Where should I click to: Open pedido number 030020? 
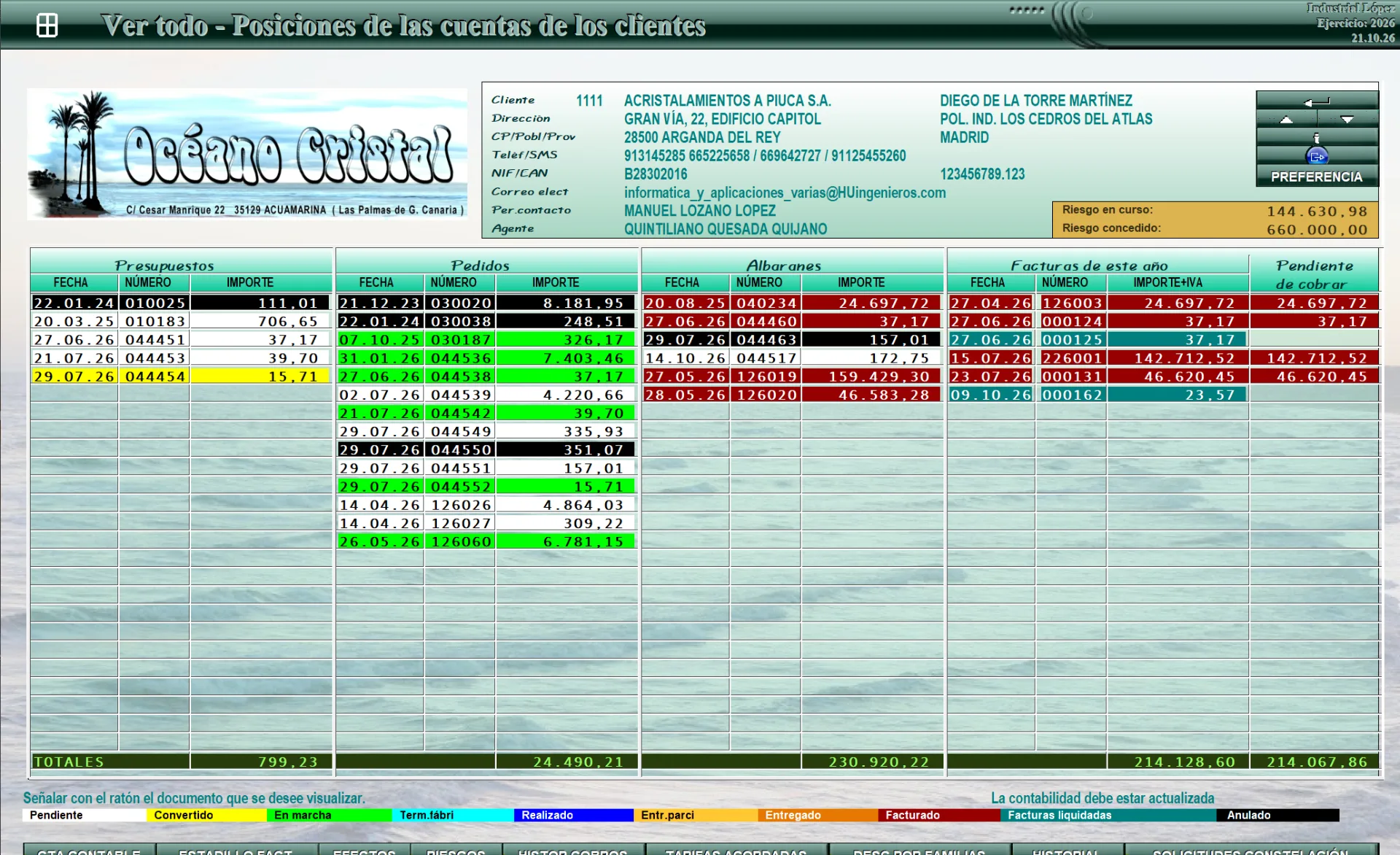point(461,303)
